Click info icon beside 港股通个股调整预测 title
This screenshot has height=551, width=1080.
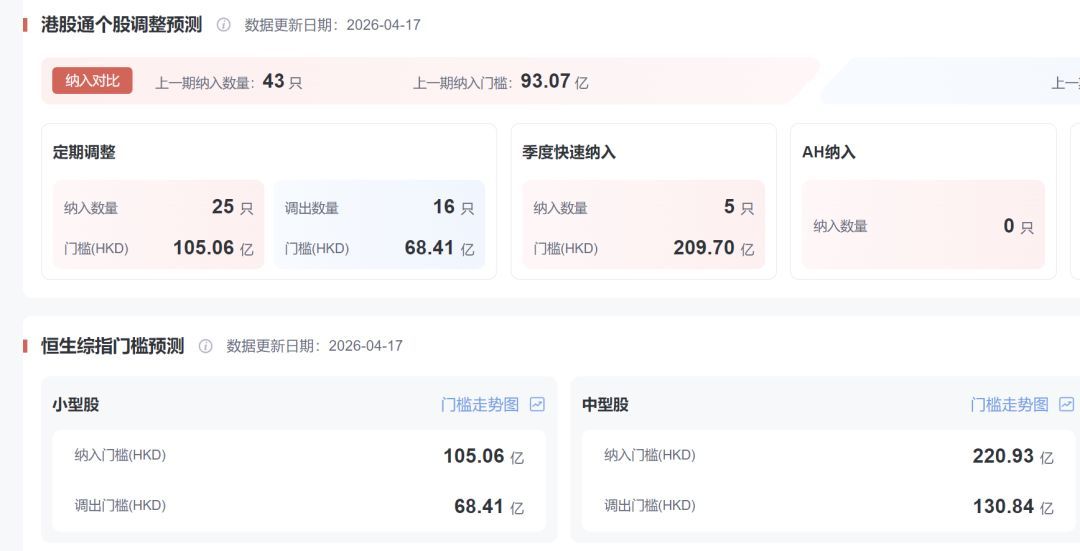(x=223, y=25)
